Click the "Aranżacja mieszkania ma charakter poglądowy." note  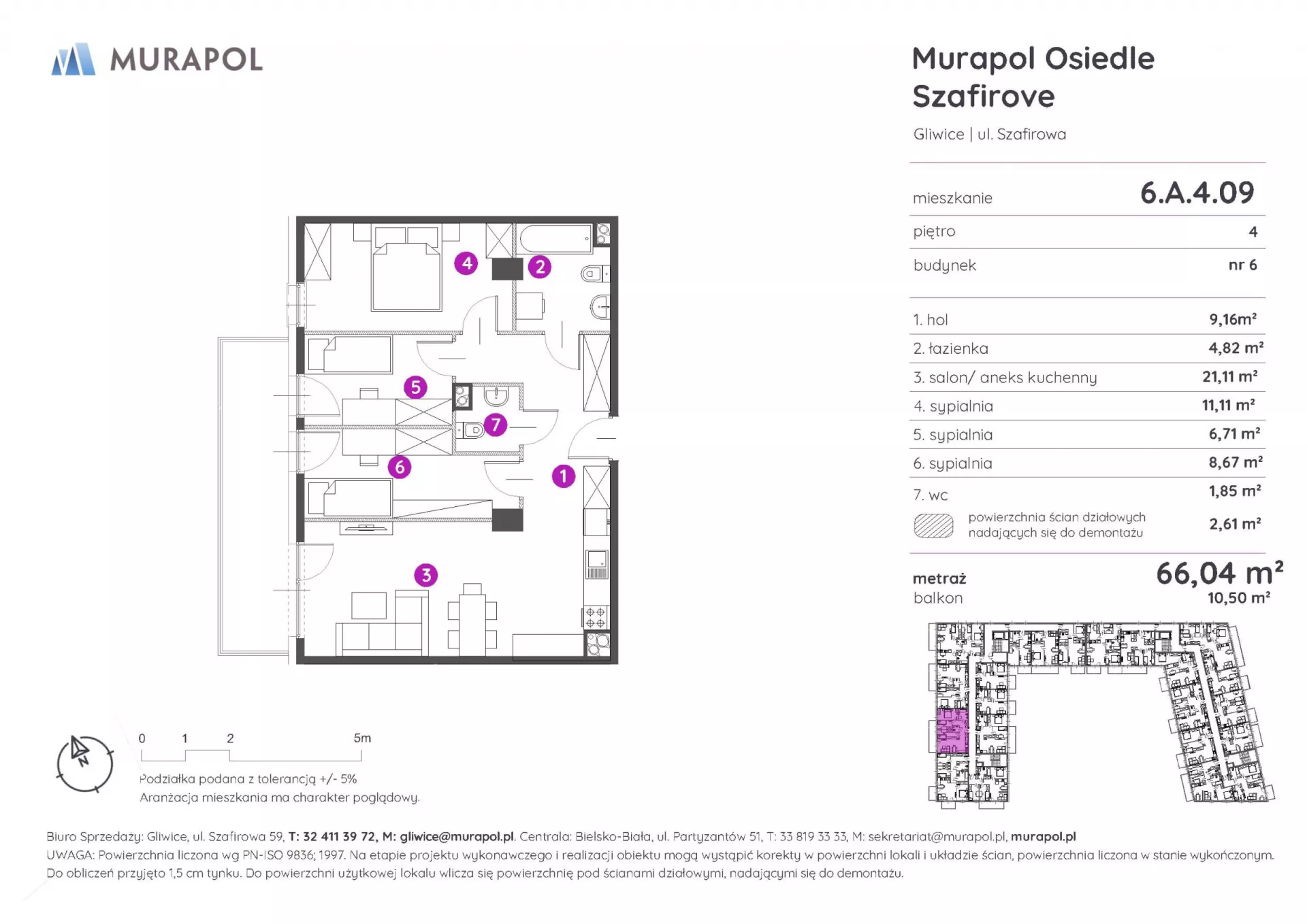tap(280, 797)
